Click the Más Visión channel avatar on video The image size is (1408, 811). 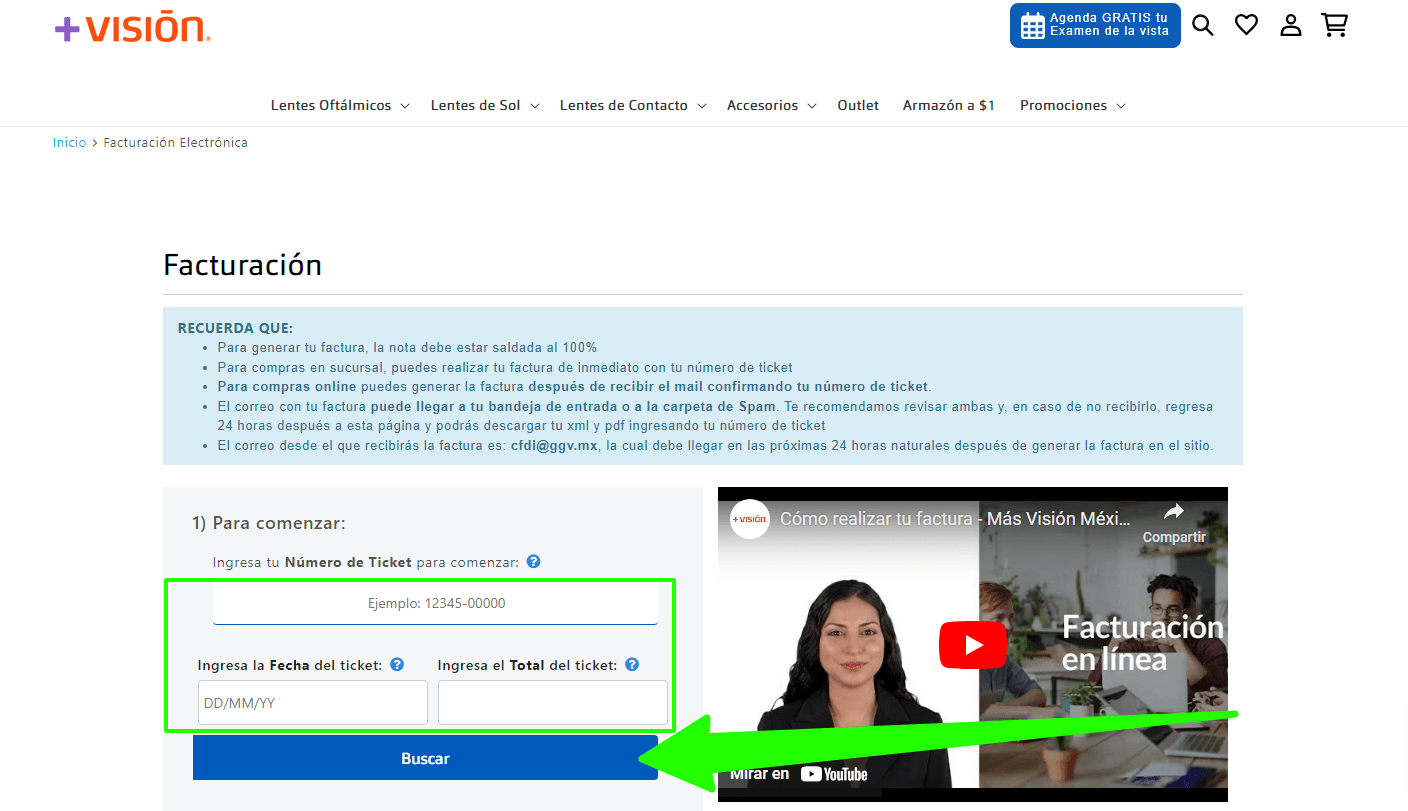tap(749, 519)
